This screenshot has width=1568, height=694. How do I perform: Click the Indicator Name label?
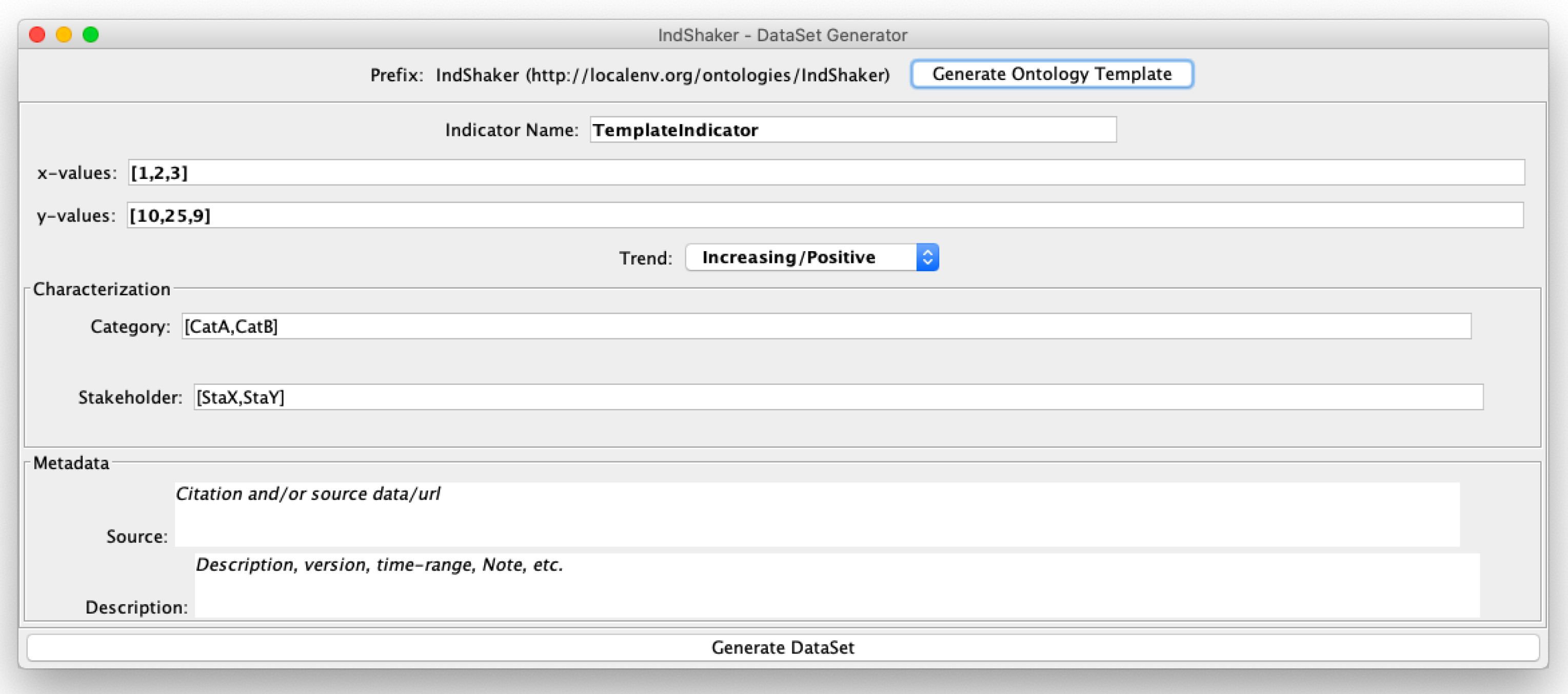pyautogui.click(x=511, y=130)
